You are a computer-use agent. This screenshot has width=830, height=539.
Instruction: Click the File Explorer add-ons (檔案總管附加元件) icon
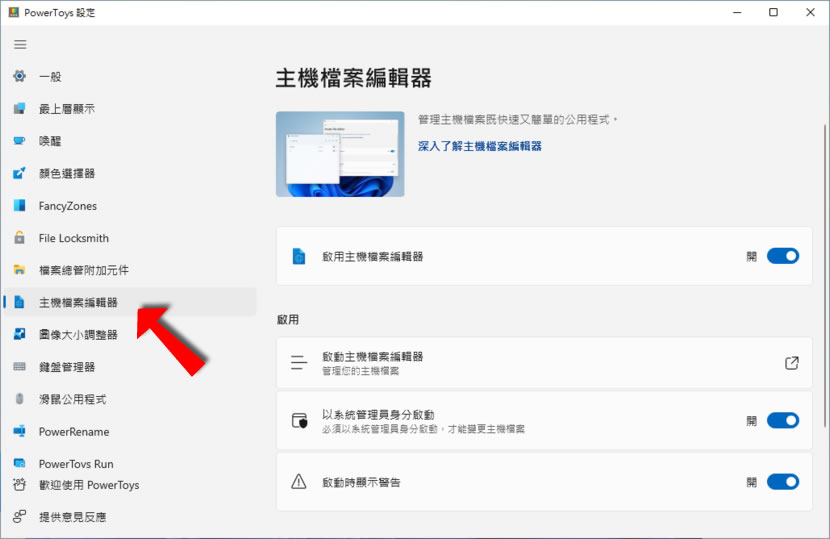pos(20,270)
